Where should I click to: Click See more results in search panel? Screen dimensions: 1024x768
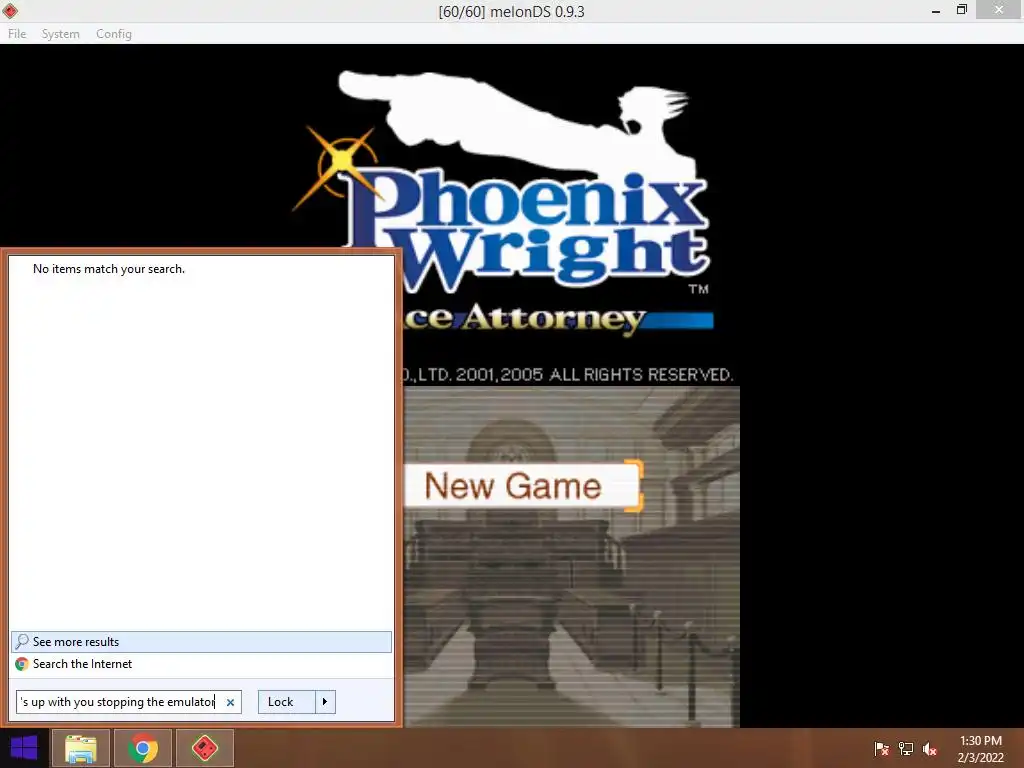point(201,642)
